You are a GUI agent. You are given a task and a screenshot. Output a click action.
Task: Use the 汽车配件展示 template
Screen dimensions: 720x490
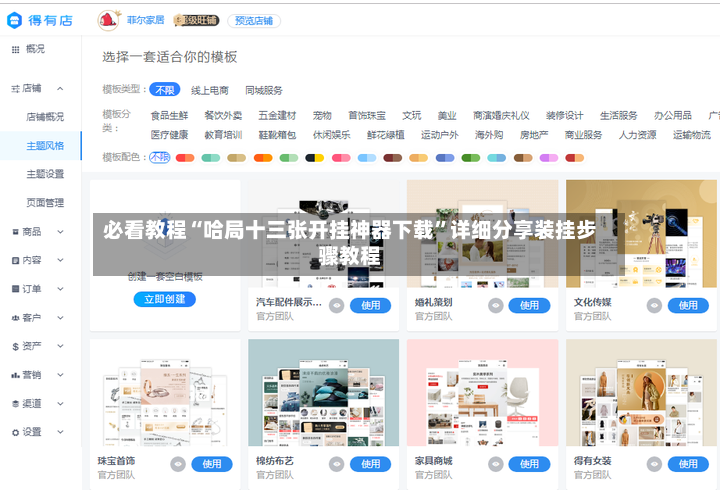pyautogui.click(x=371, y=305)
